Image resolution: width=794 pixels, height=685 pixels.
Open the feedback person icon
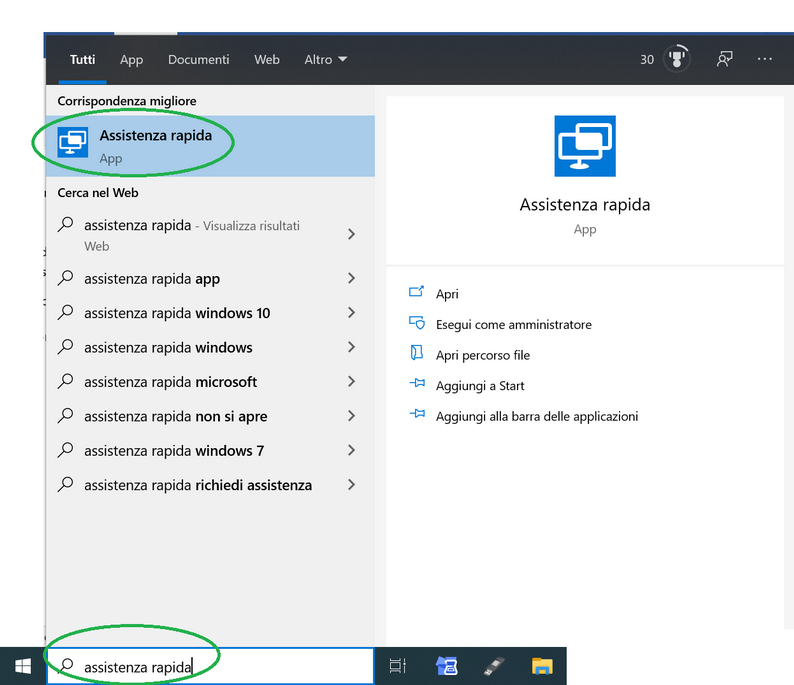coord(725,59)
